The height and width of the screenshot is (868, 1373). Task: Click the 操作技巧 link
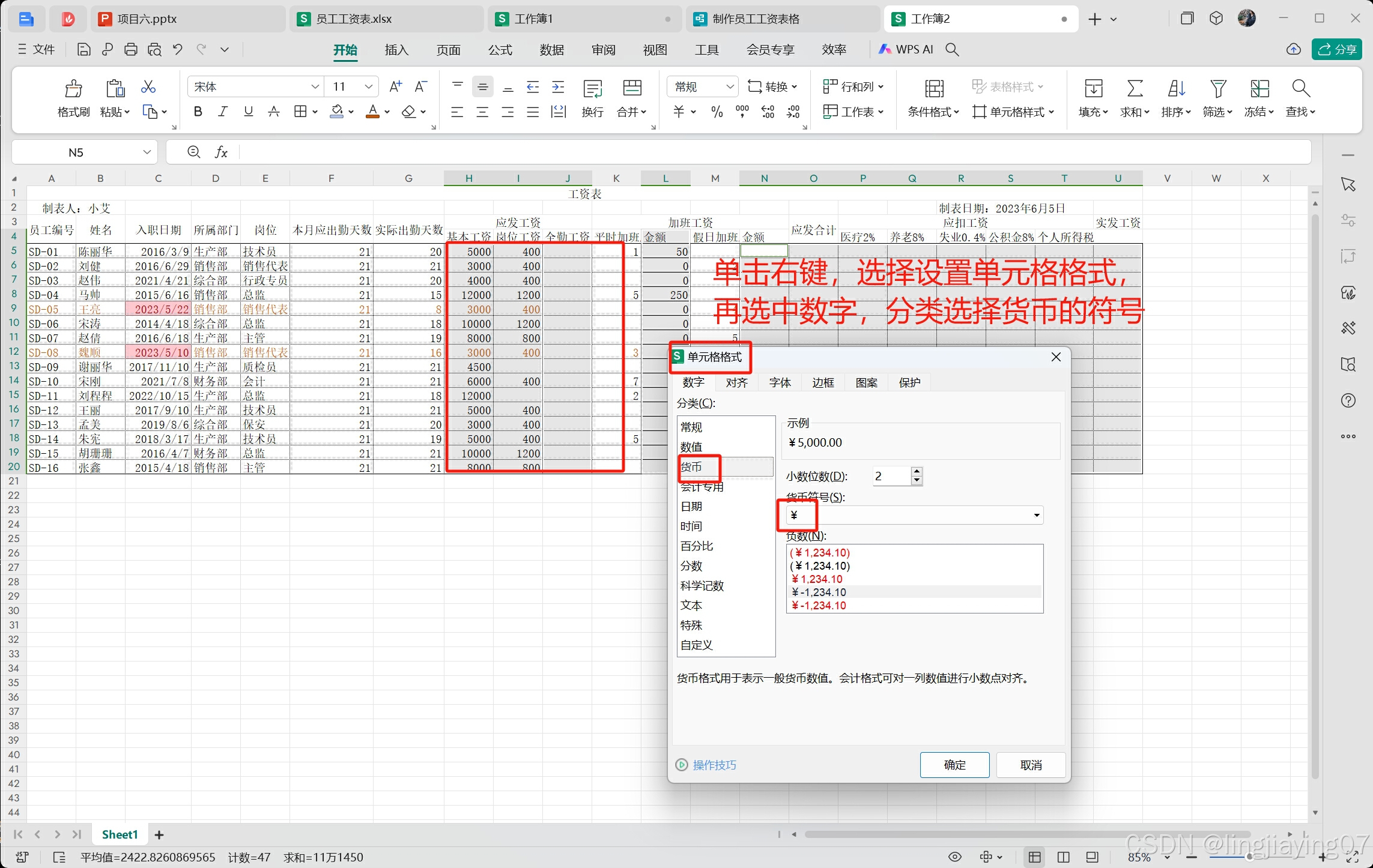tap(714, 765)
